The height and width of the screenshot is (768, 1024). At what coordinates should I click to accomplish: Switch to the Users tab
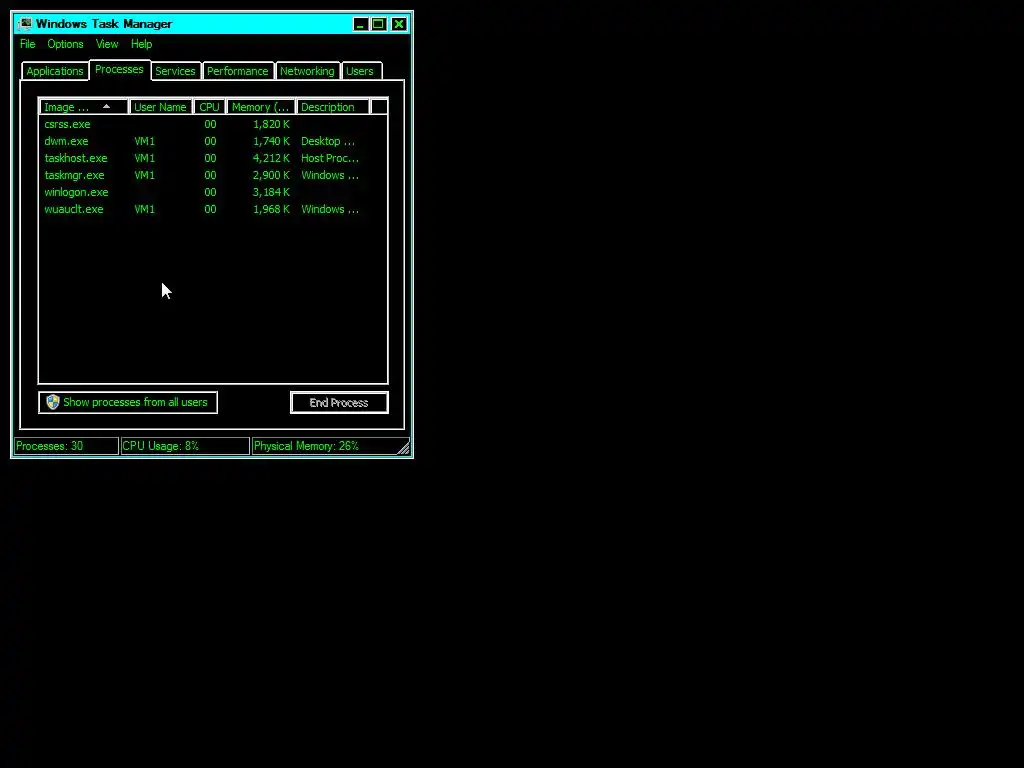click(x=360, y=71)
